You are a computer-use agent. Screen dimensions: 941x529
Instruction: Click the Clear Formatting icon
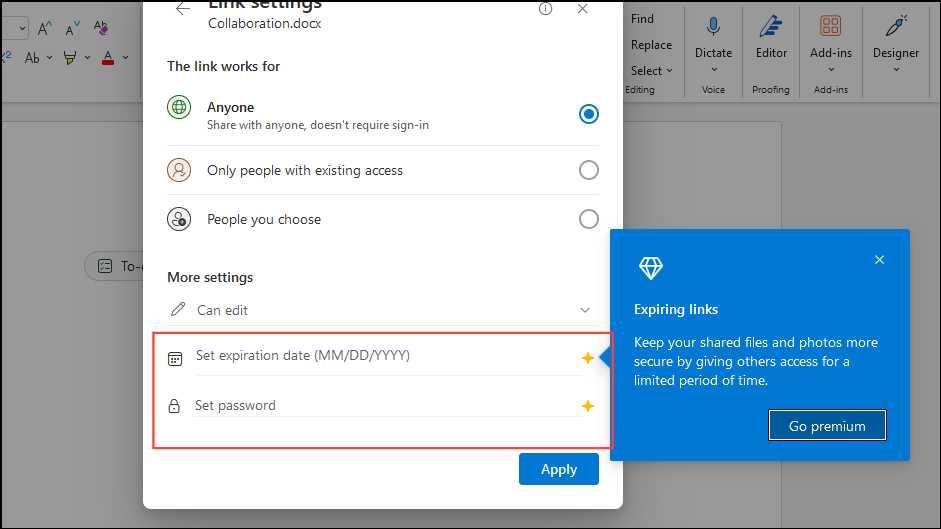pyautogui.click(x=101, y=29)
